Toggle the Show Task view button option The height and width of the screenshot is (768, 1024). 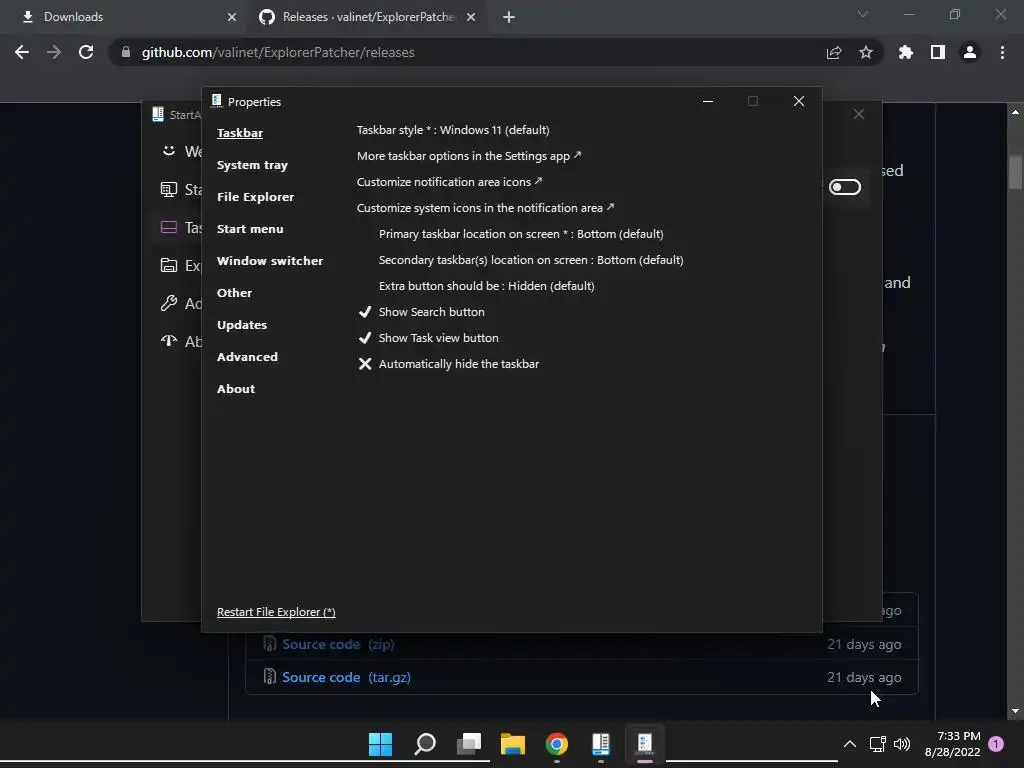coord(428,338)
